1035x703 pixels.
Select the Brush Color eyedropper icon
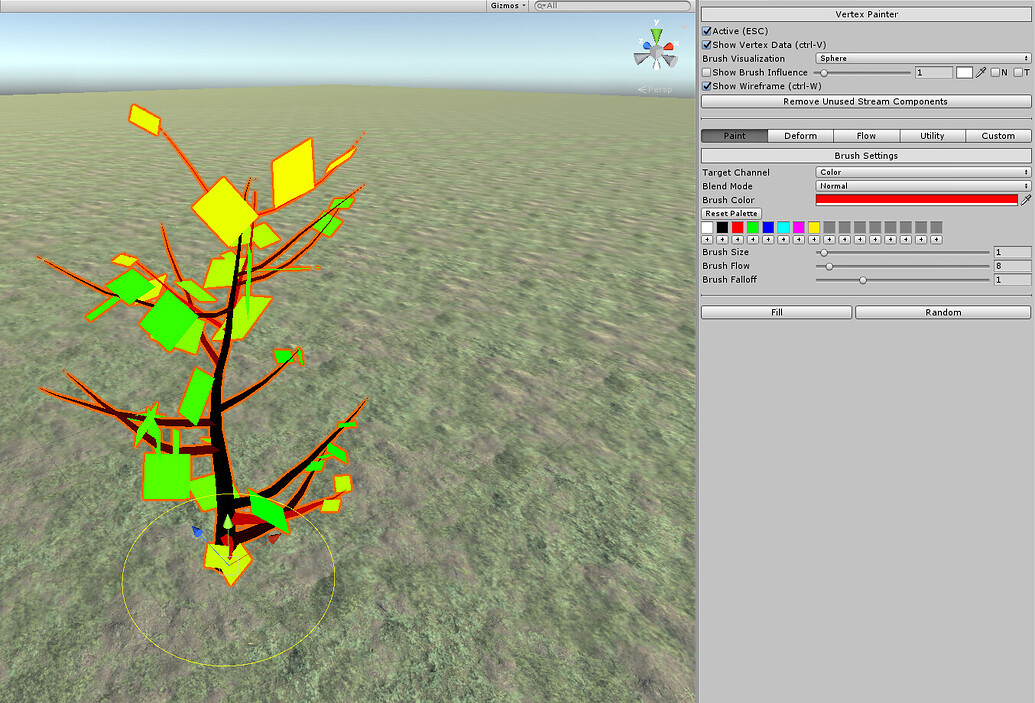pyautogui.click(x=1026, y=200)
